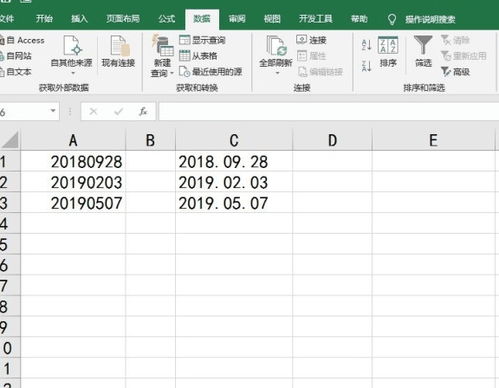Viewport: 499px width, 388px height.
Task: Click the 现有连接 button
Action: point(118,52)
